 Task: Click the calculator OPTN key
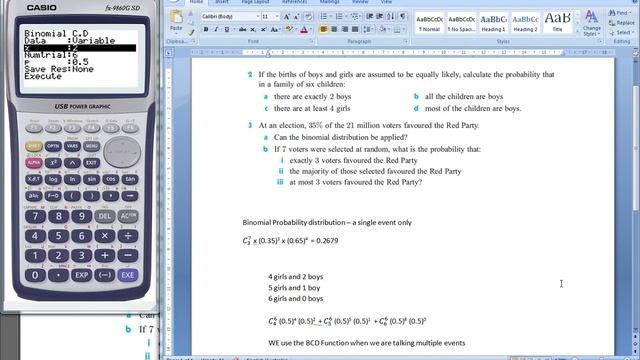coord(53,146)
